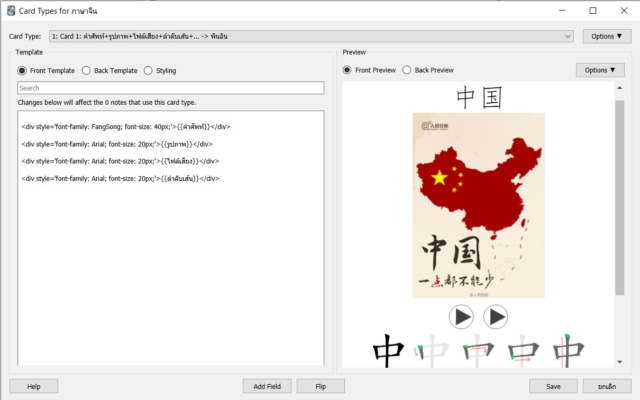Click the last stroke order step with vertical line
The width and height of the screenshot is (640, 400).
(568, 351)
